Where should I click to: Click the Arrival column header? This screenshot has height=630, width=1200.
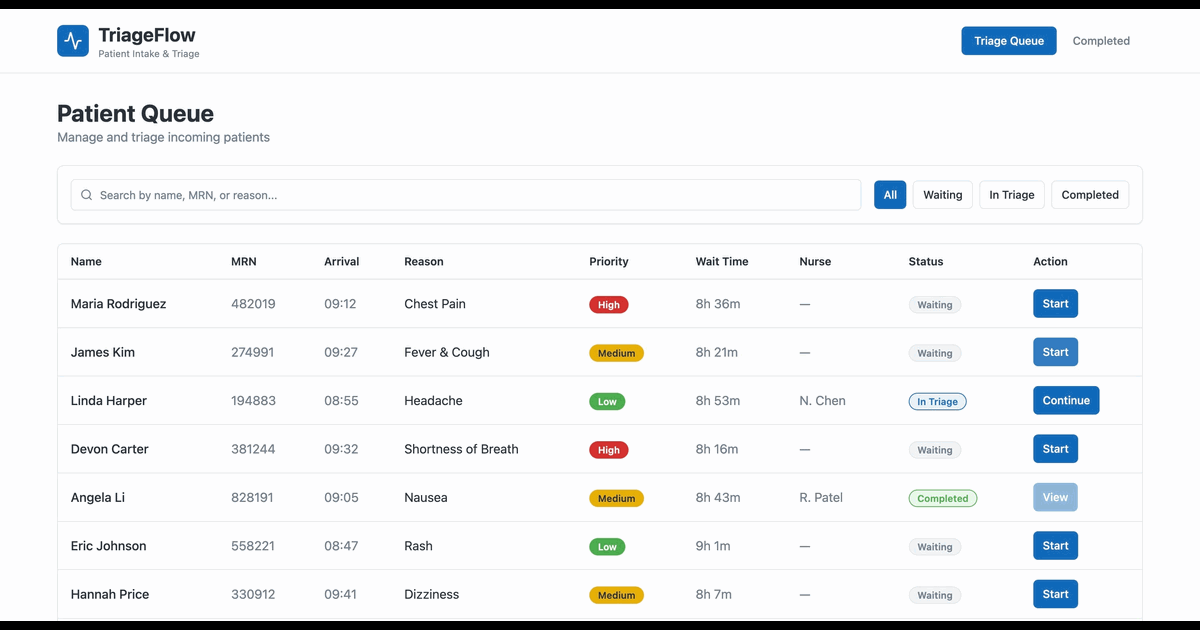[342, 262]
